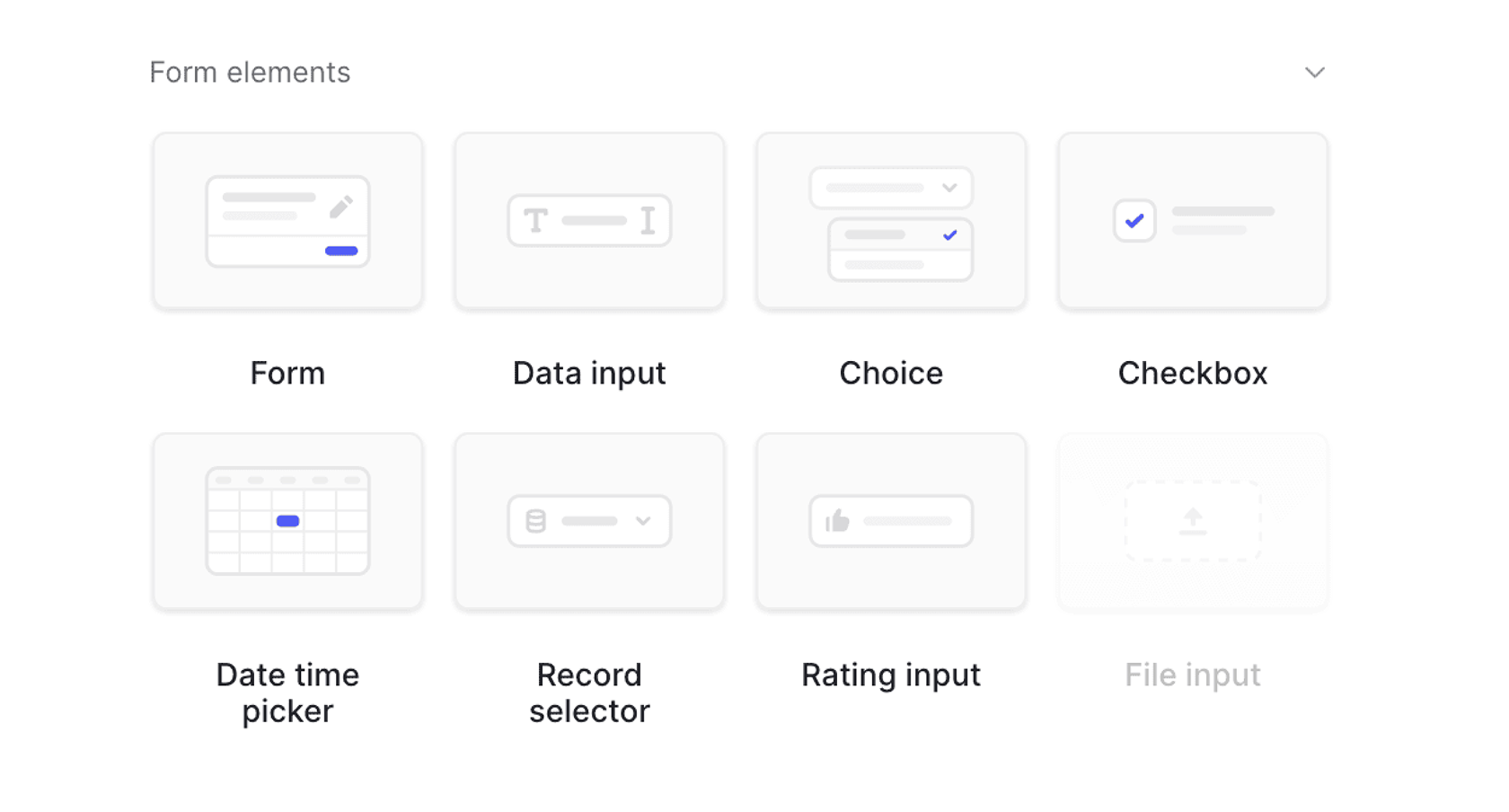Click the File input label

pyautogui.click(x=1193, y=675)
